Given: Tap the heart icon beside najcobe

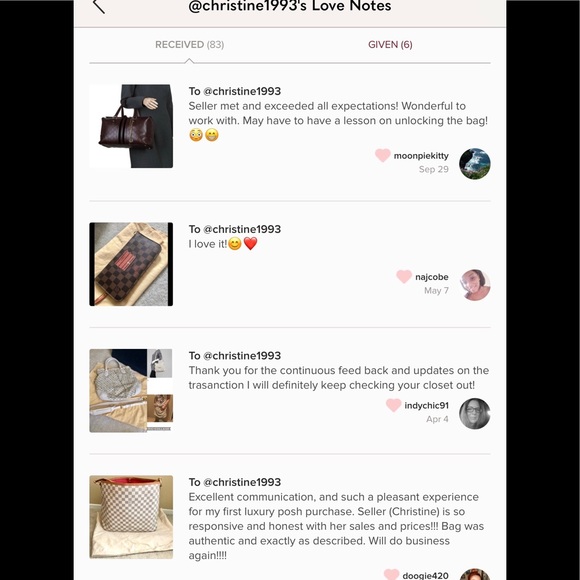Looking at the screenshot, I should pyautogui.click(x=404, y=277).
